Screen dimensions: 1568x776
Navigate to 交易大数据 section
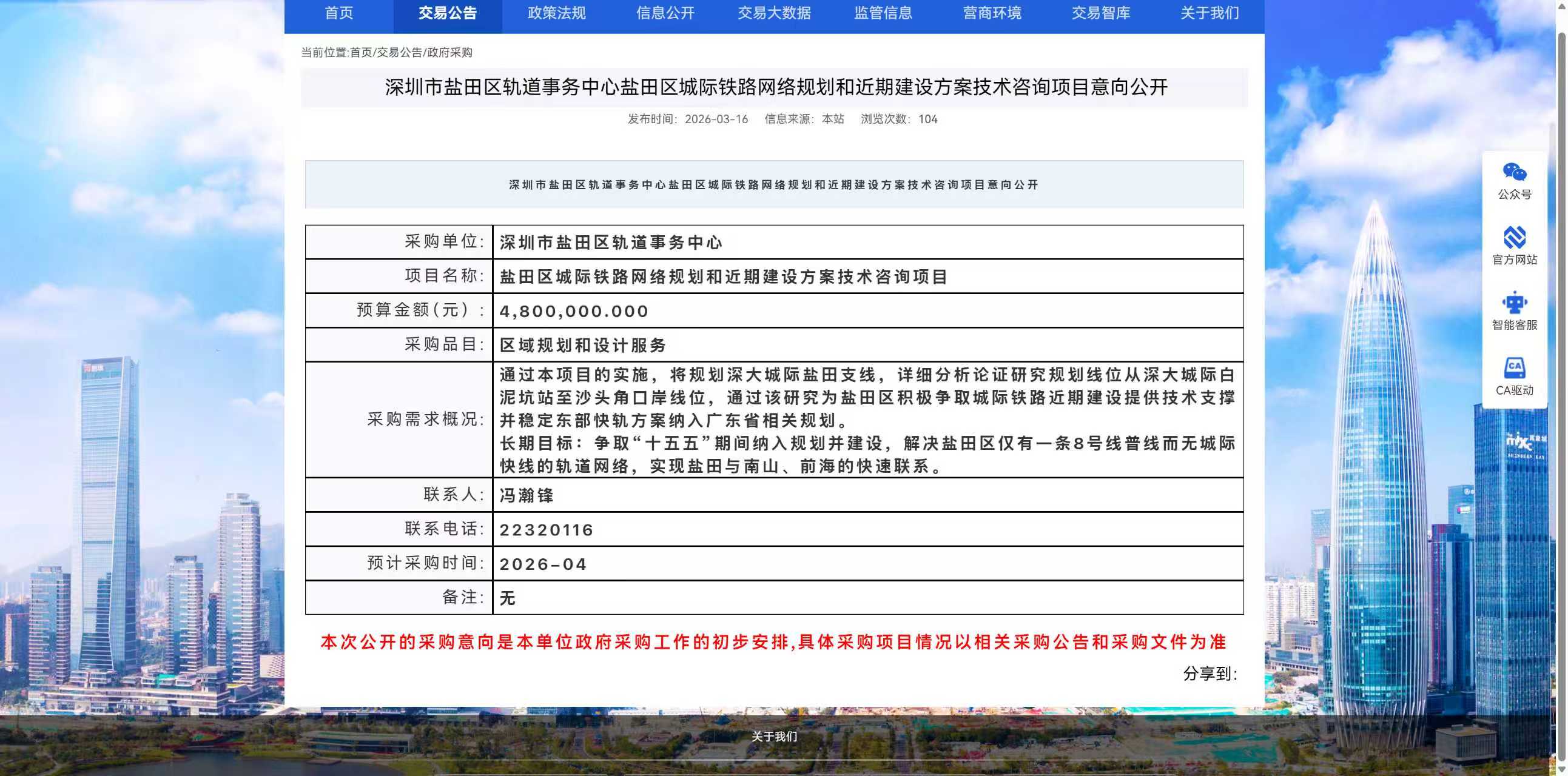pos(773,13)
